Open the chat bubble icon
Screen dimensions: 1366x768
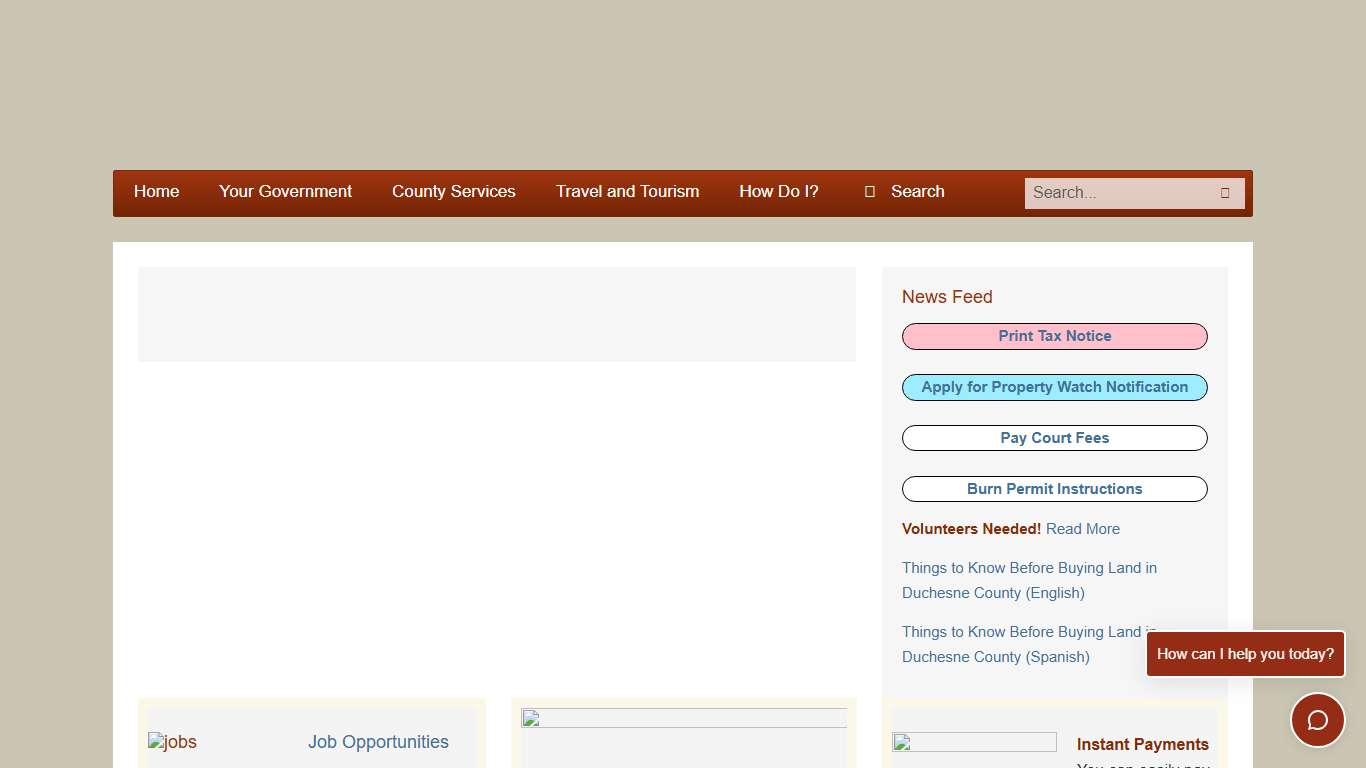click(1317, 720)
